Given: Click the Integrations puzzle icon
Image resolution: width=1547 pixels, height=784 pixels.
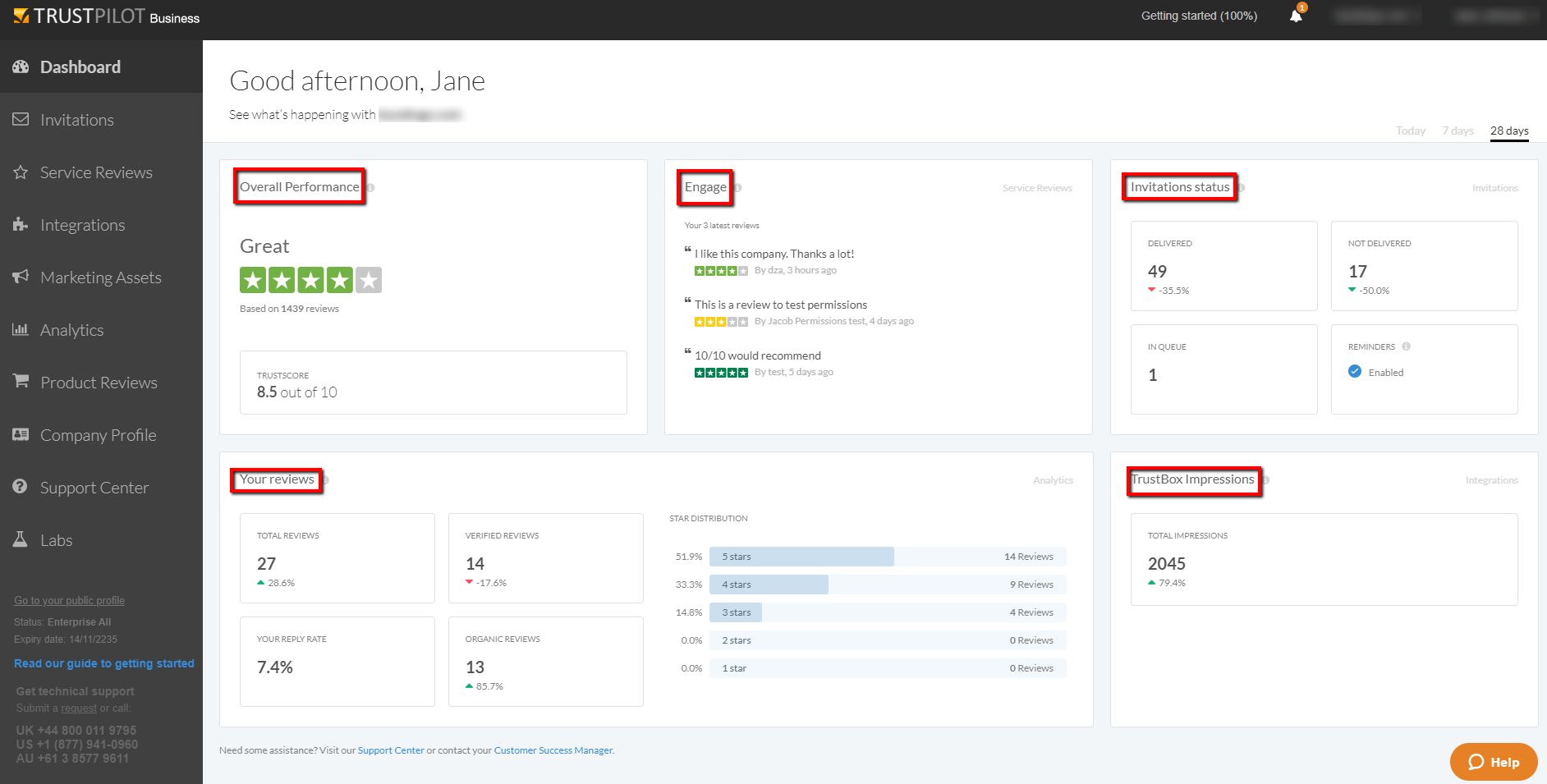Looking at the screenshot, I should [x=21, y=225].
